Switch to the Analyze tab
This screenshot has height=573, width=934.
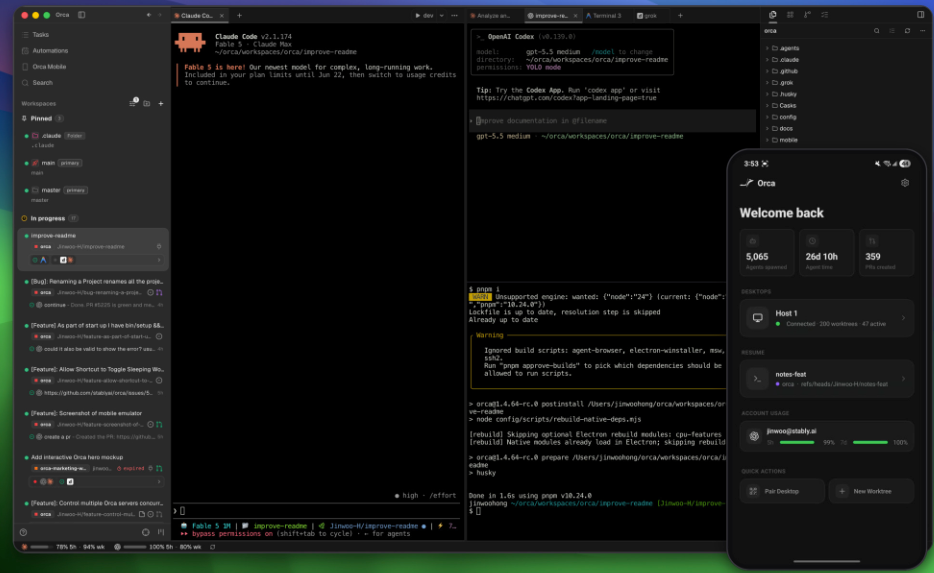tap(492, 15)
